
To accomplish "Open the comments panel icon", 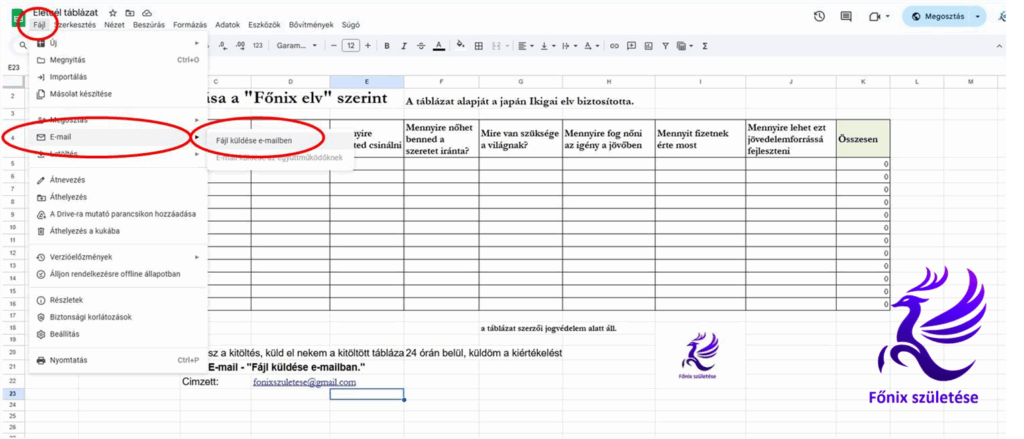I will [x=846, y=16].
